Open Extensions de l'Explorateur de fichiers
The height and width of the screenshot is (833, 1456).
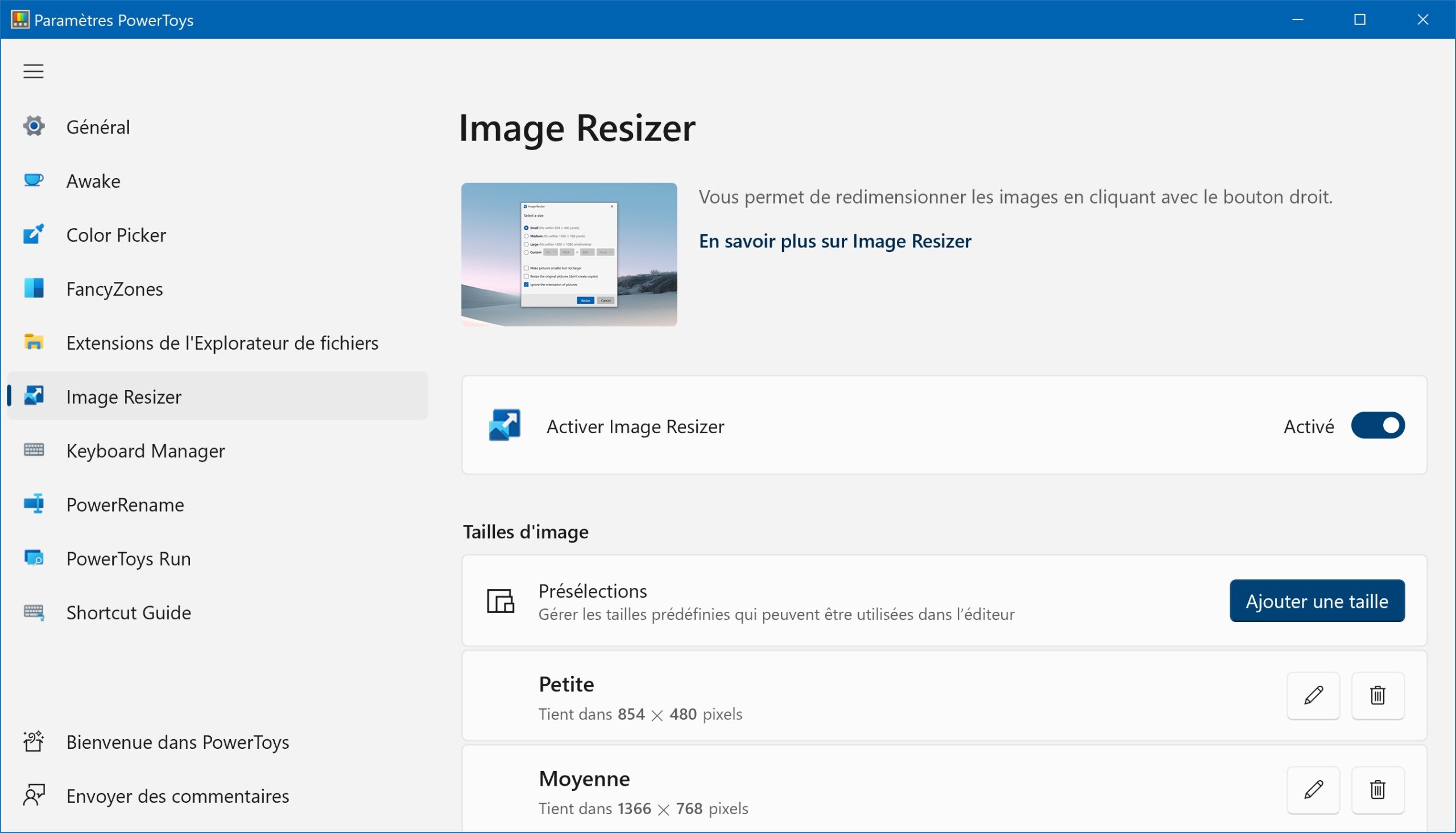(x=217, y=343)
